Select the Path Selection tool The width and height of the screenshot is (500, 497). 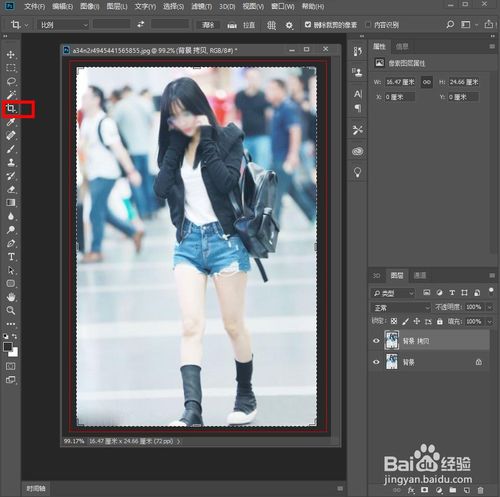(11, 270)
